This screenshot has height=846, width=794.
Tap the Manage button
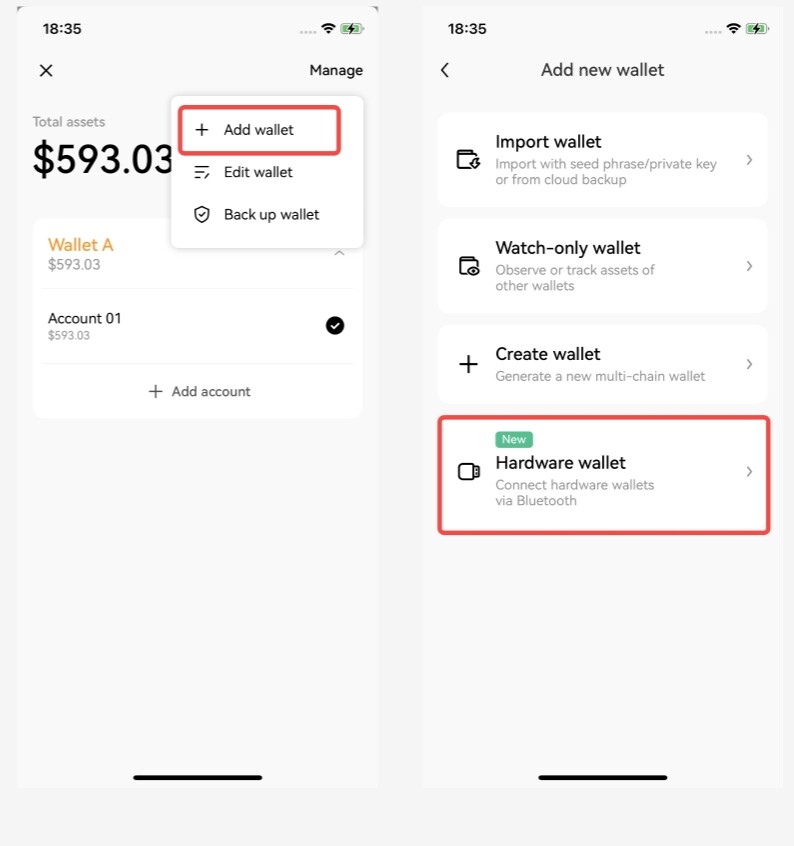pos(336,70)
